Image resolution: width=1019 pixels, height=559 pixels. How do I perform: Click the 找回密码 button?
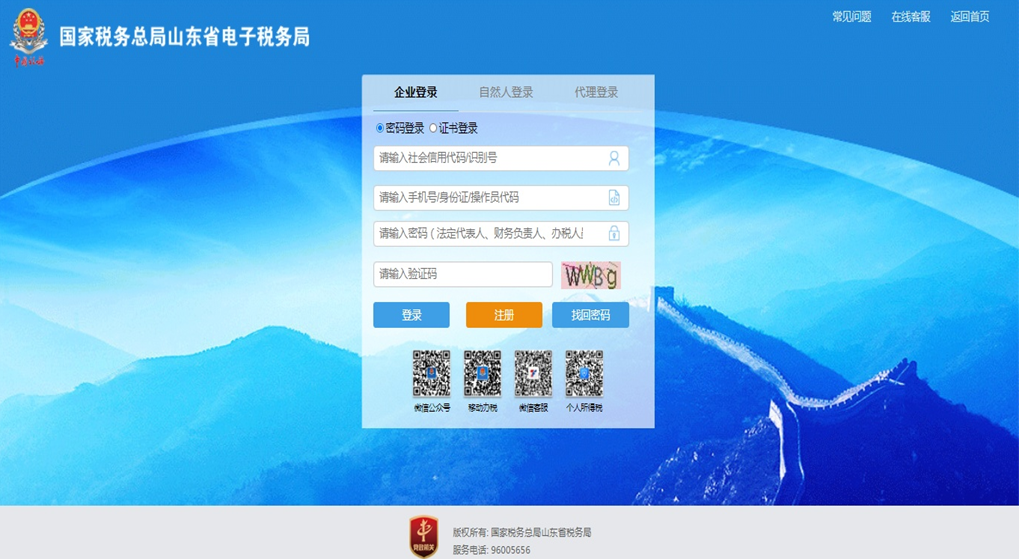tap(591, 315)
